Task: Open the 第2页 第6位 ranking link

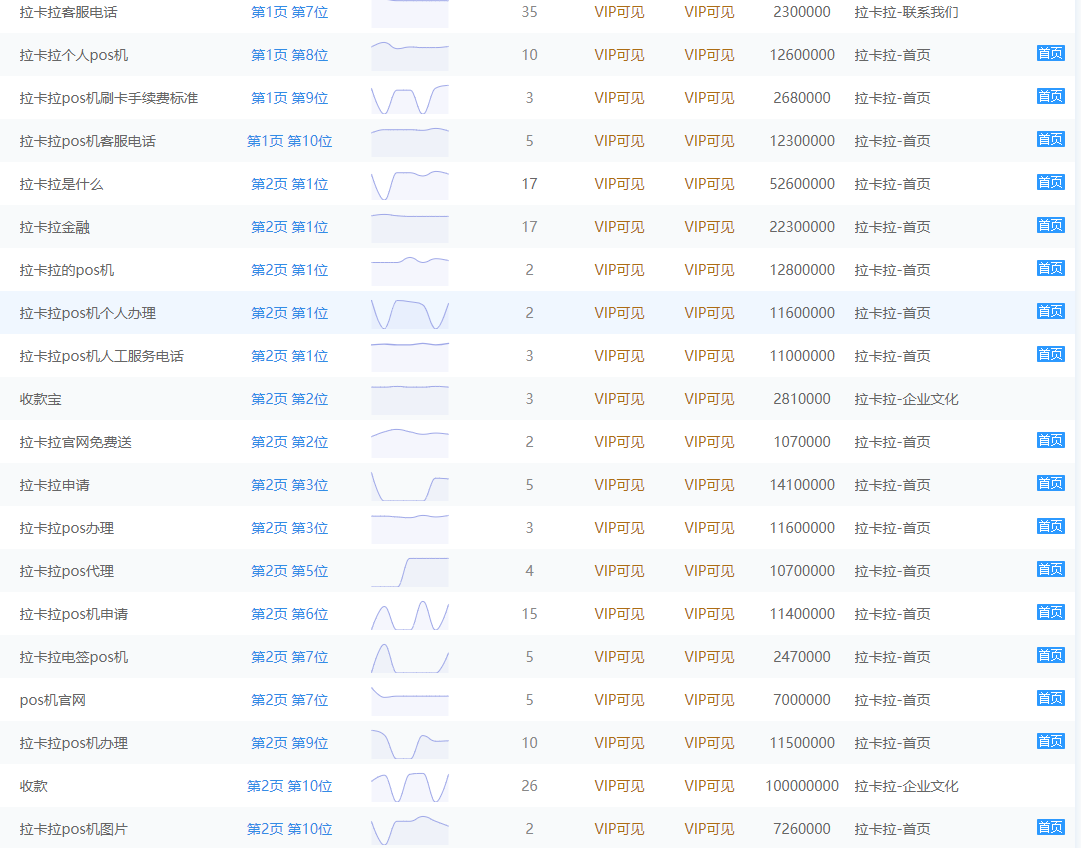Action: [290, 614]
